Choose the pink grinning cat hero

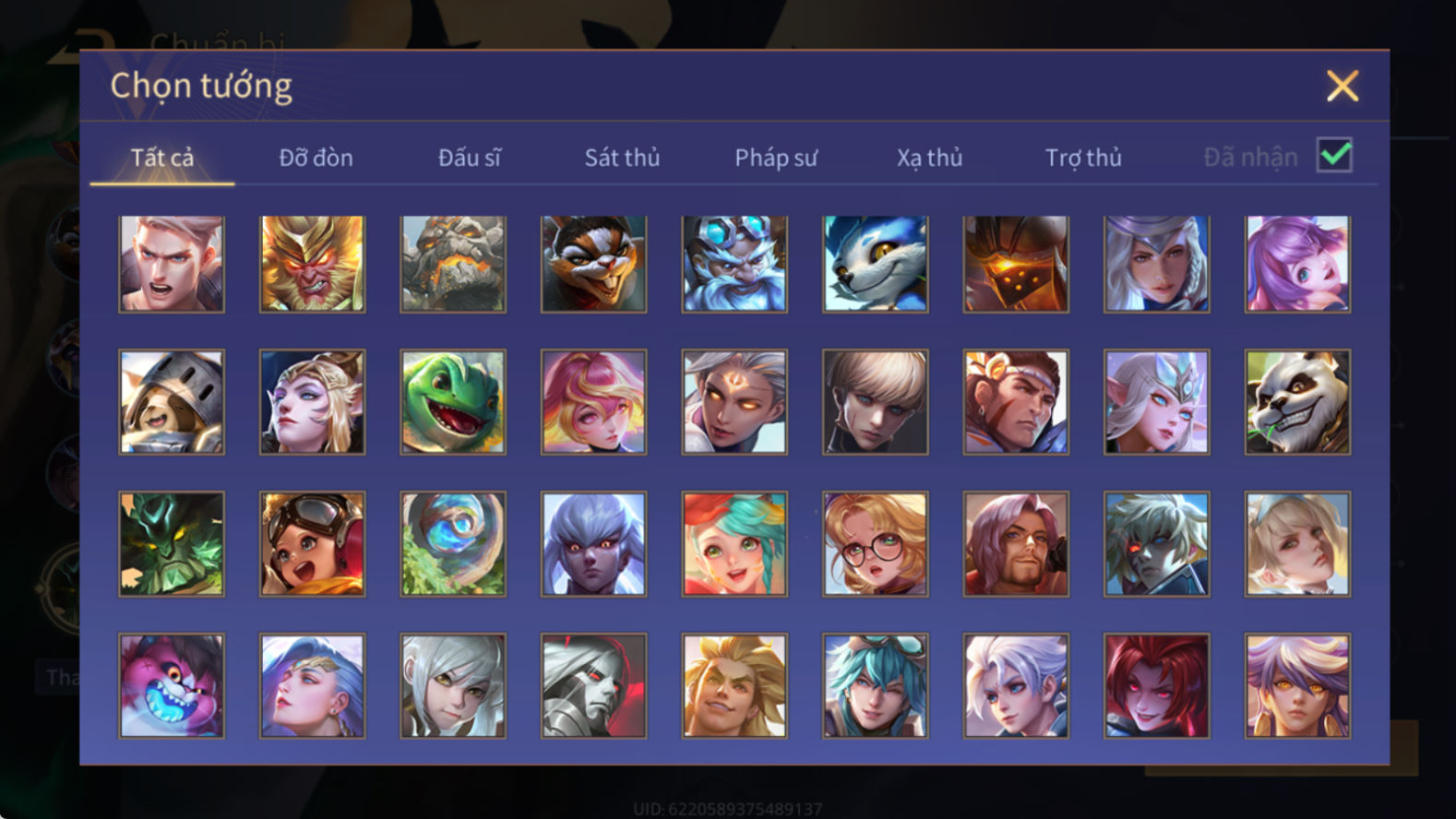[x=172, y=685]
